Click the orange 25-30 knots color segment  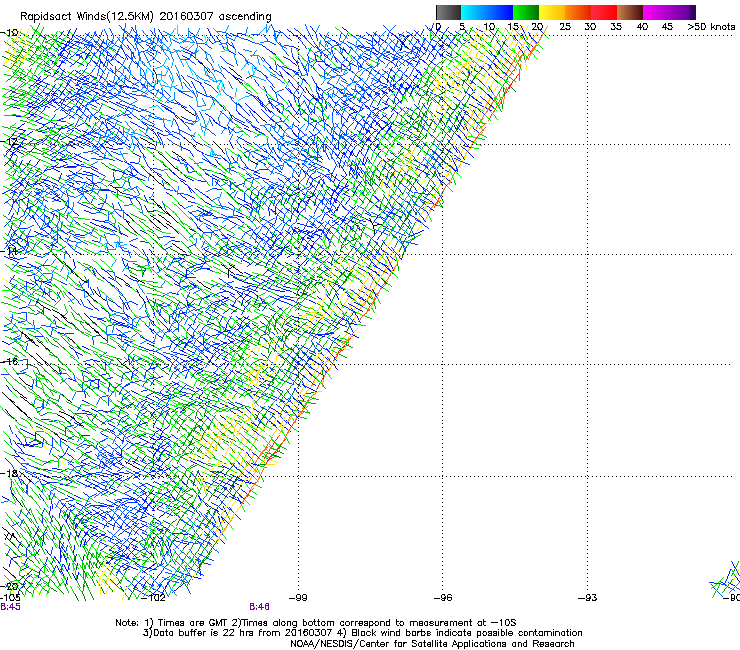coord(578,12)
